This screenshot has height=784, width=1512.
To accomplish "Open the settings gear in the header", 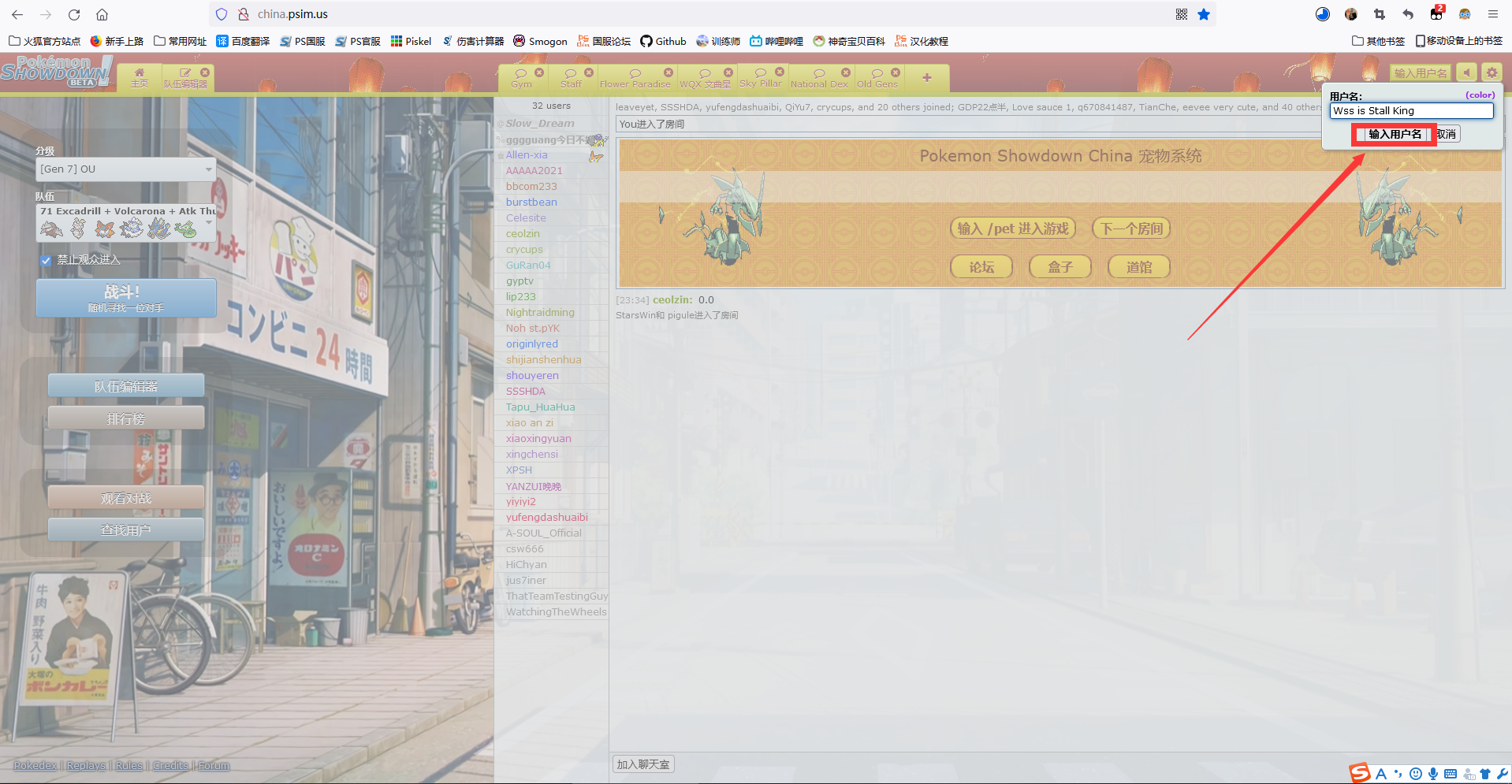I will tap(1492, 72).
